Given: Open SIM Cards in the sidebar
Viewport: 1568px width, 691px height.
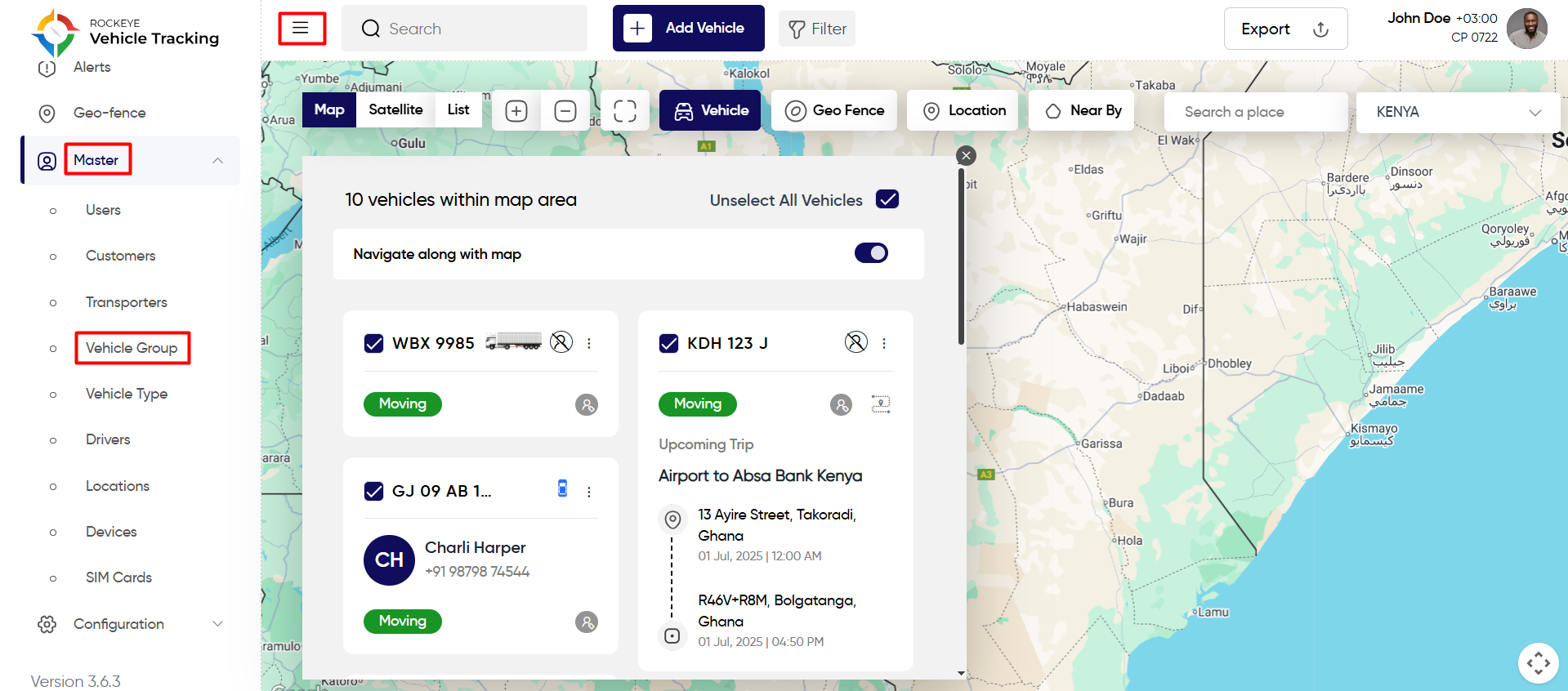Looking at the screenshot, I should [118, 577].
